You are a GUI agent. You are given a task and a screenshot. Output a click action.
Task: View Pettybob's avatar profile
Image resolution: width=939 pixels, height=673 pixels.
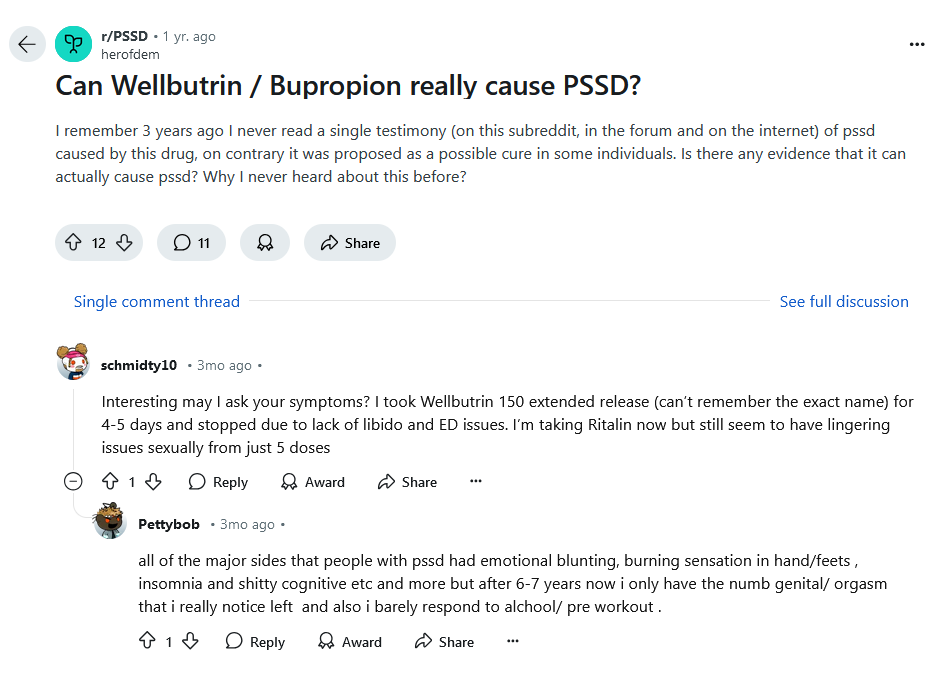click(x=110, y=521)
